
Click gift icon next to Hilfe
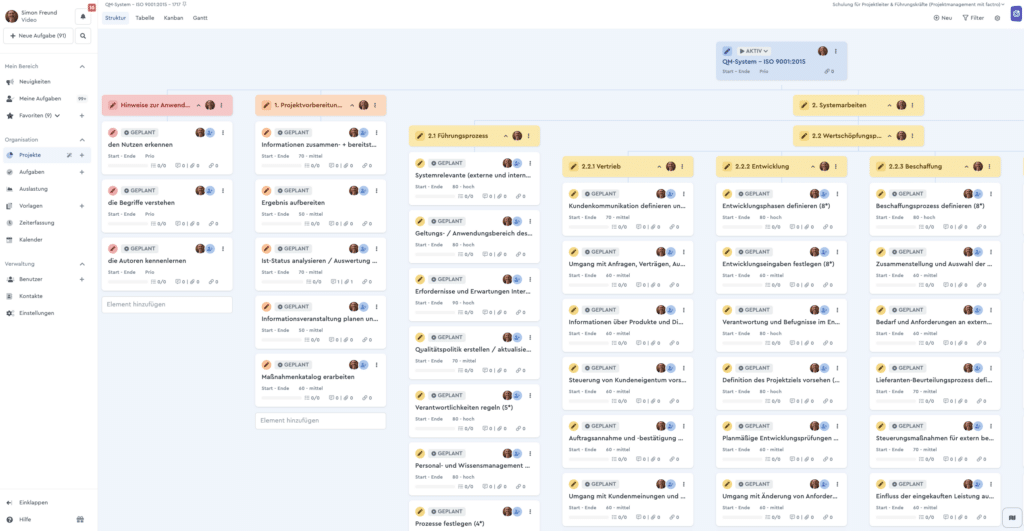pos(80,520)
